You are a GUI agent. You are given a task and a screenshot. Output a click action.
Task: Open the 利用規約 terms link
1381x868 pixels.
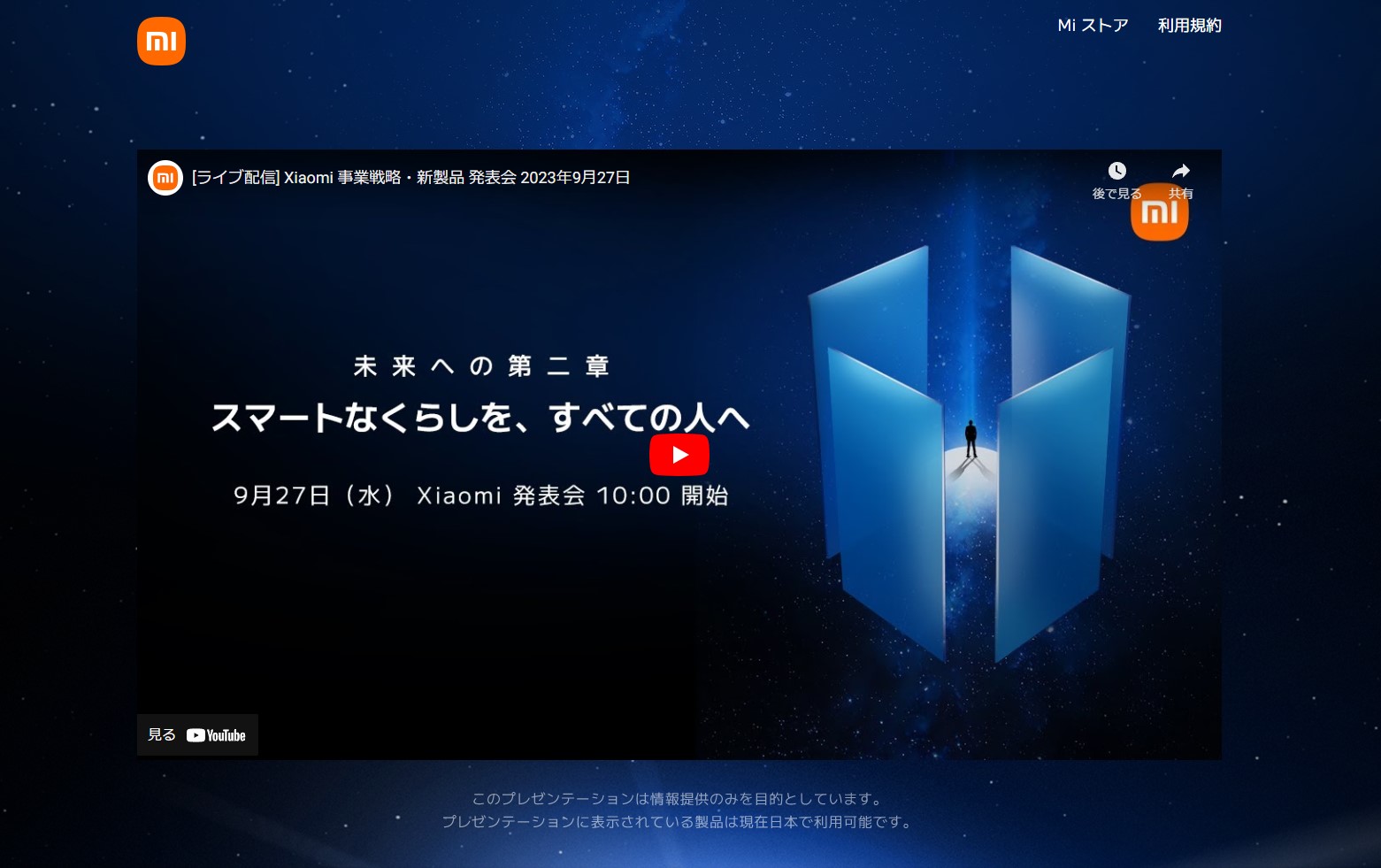(1189, 26)
